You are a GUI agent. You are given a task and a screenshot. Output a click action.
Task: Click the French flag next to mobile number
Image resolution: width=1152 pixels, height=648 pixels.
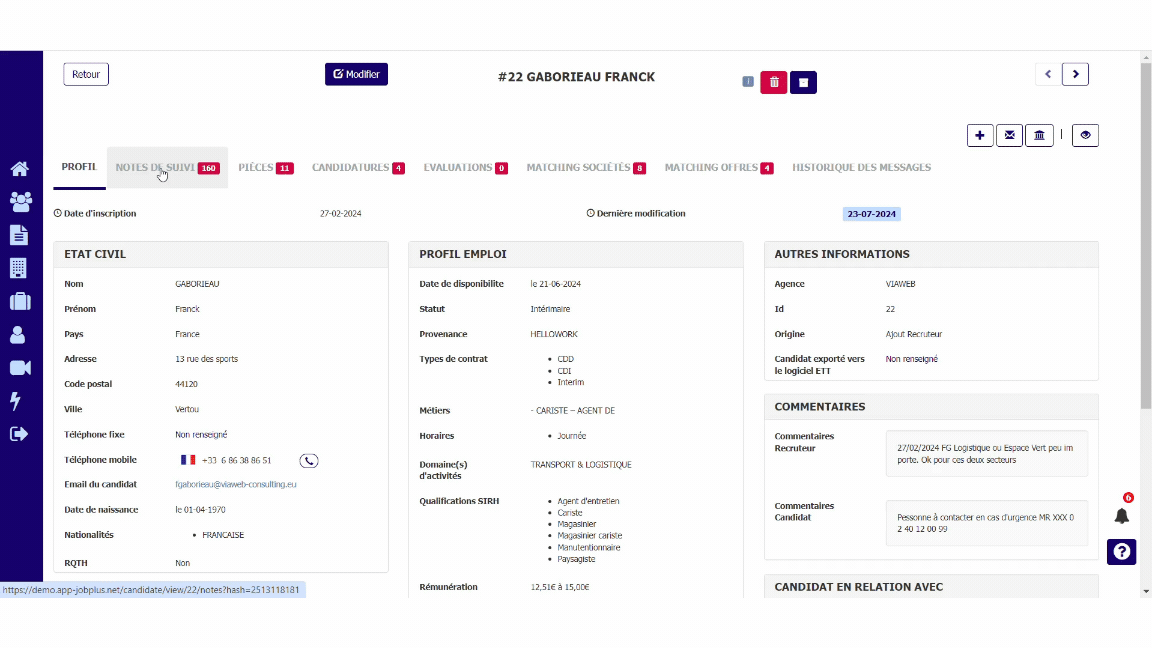click(x=188, y=460)
